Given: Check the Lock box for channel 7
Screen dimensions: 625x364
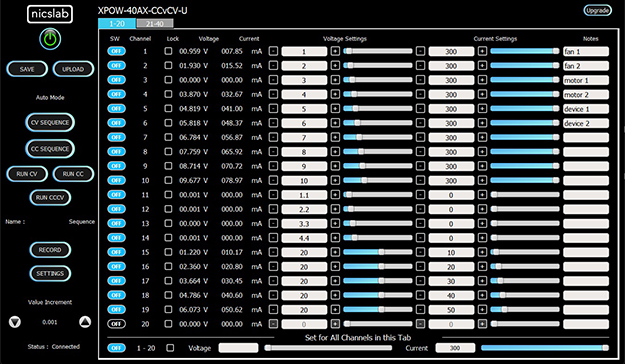Looking at the screenshot, I should tap(169, 138).
